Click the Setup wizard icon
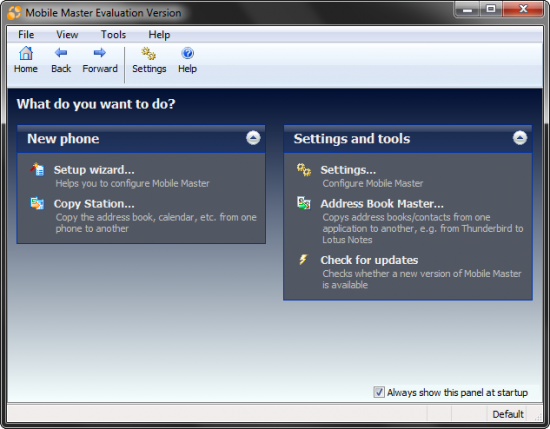The image size is (550, 429). click(37, 170)
